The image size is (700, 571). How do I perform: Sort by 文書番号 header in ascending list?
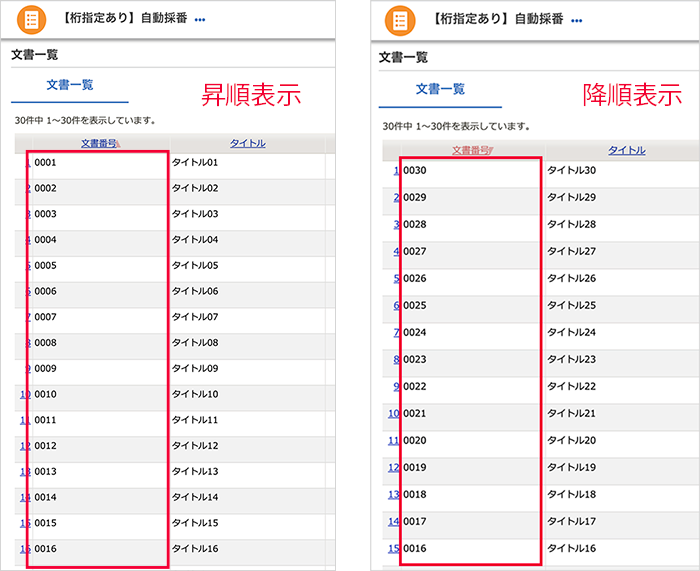[99, 143]
